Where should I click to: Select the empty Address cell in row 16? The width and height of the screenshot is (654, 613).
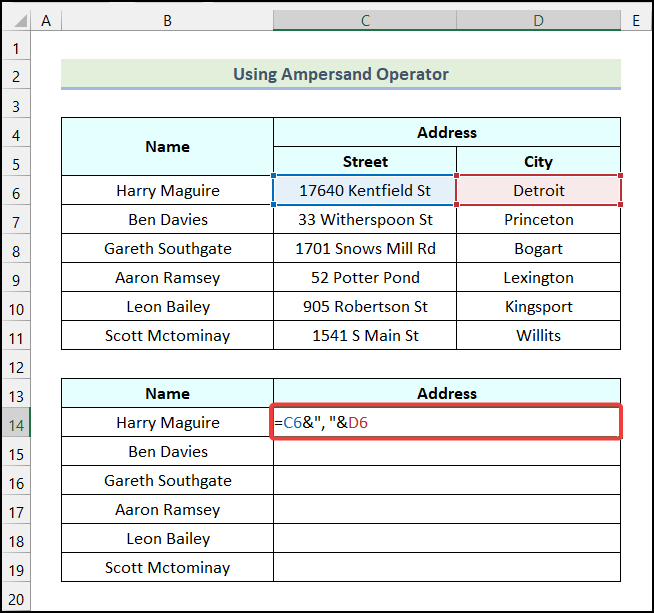point(447,480)
